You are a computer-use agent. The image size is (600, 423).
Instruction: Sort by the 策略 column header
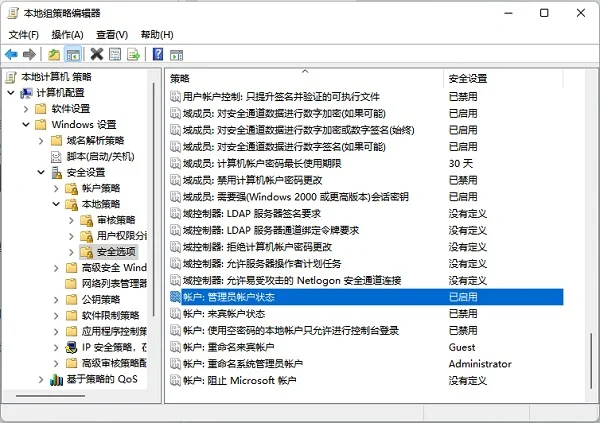(x=305, y=78)
